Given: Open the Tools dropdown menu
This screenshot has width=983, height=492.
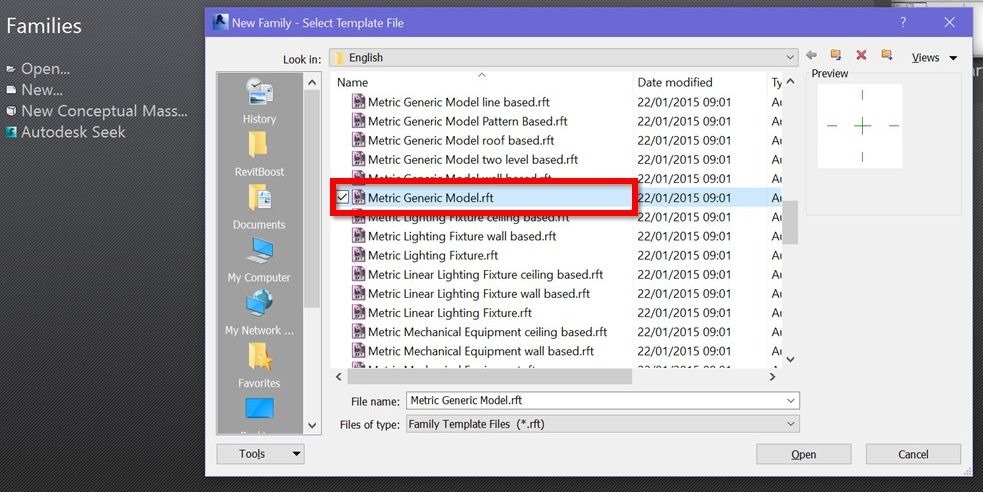Looking at the screenshot, I should (260, 454).
